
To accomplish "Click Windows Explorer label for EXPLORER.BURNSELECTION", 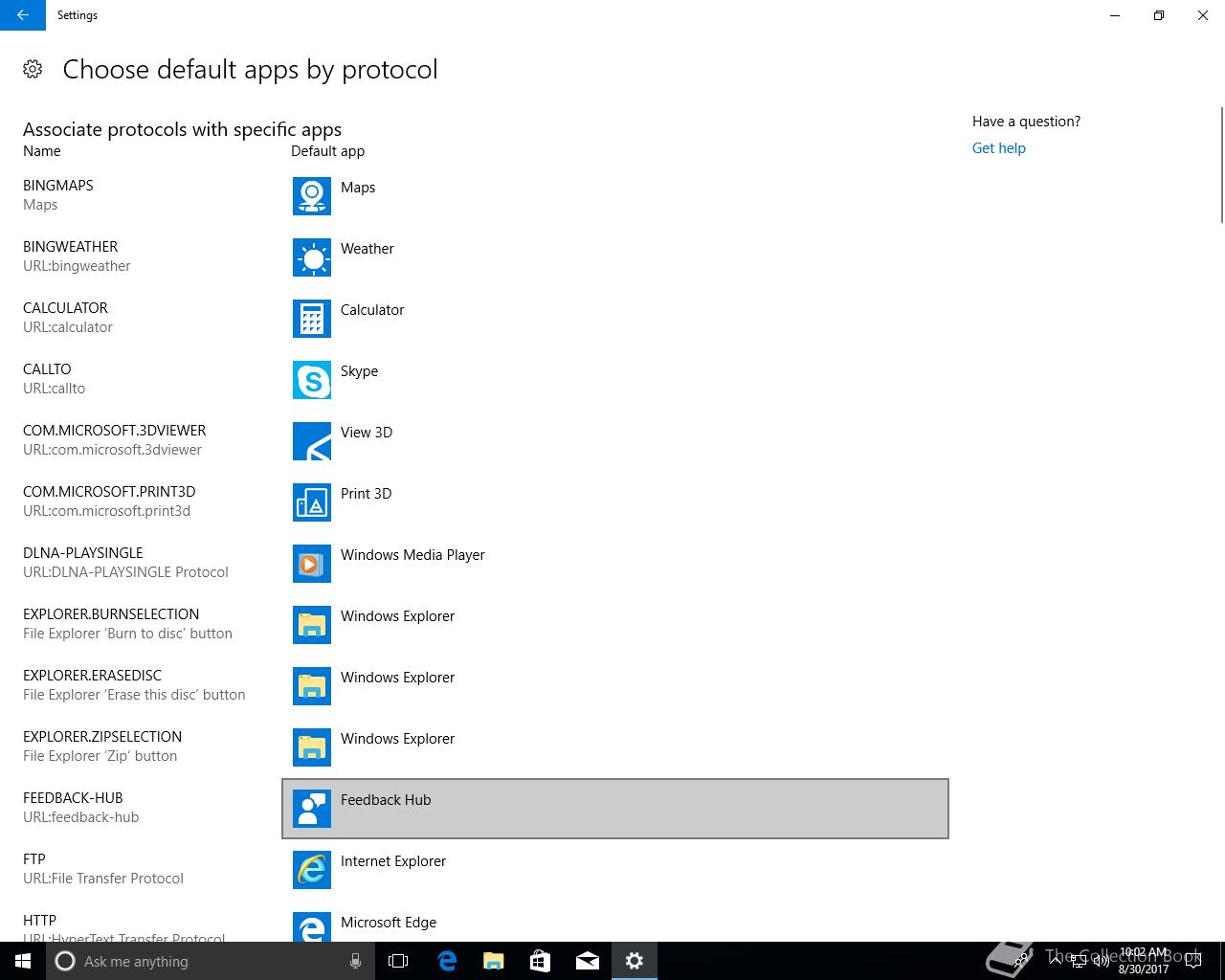I will pyautogui.click(x=397, y=616).
